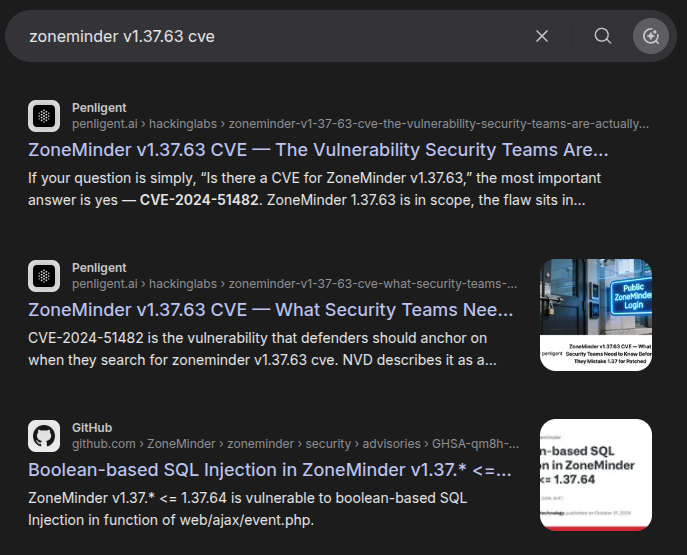Image resolution: width=687 pixels, height=555 pixels.
Task: Open the AI assist sparkle search icon
Action: (x=651, y=36)
